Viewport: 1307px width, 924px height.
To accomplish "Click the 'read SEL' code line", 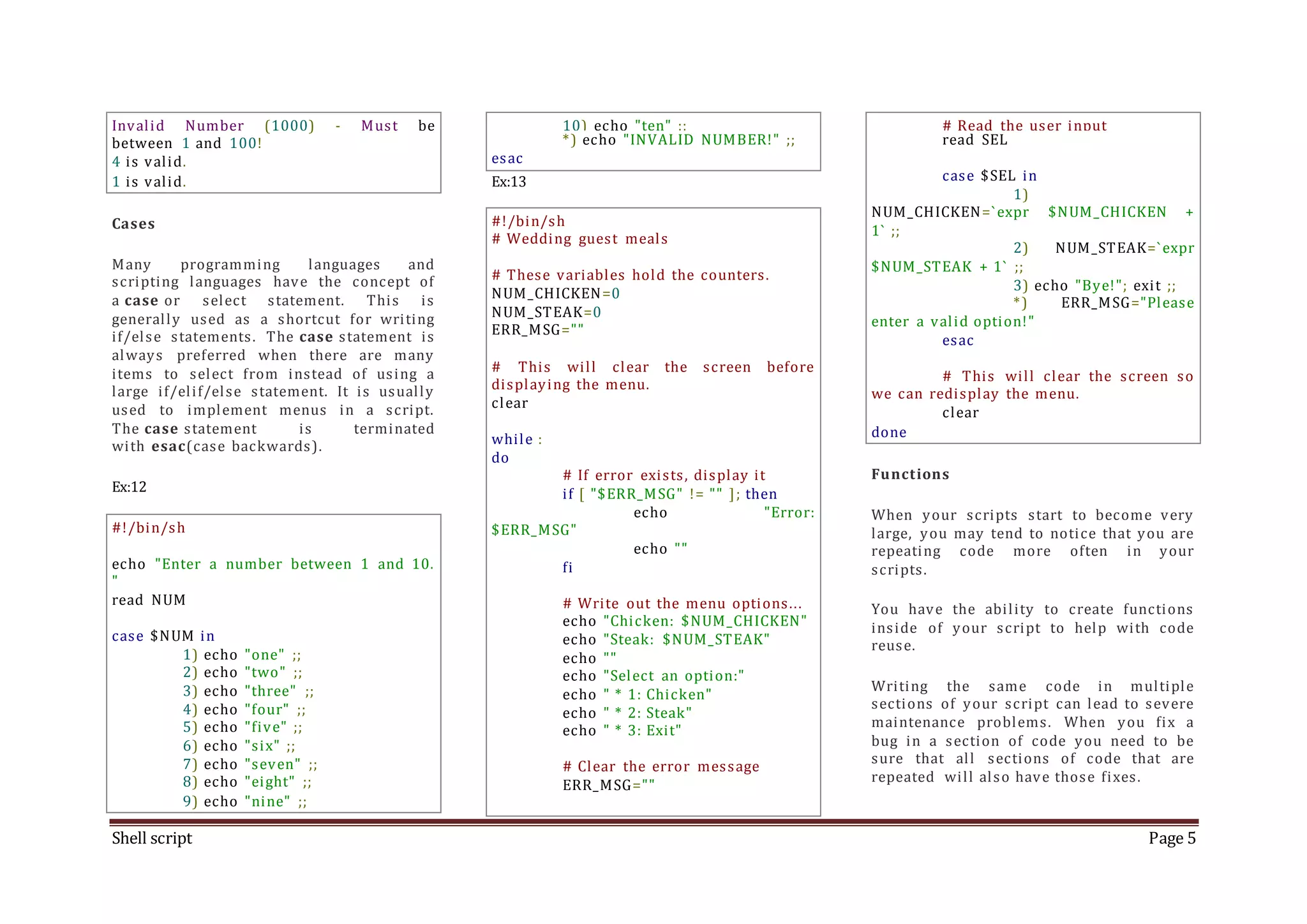I will pyautogui.click(x=975, y=140).
